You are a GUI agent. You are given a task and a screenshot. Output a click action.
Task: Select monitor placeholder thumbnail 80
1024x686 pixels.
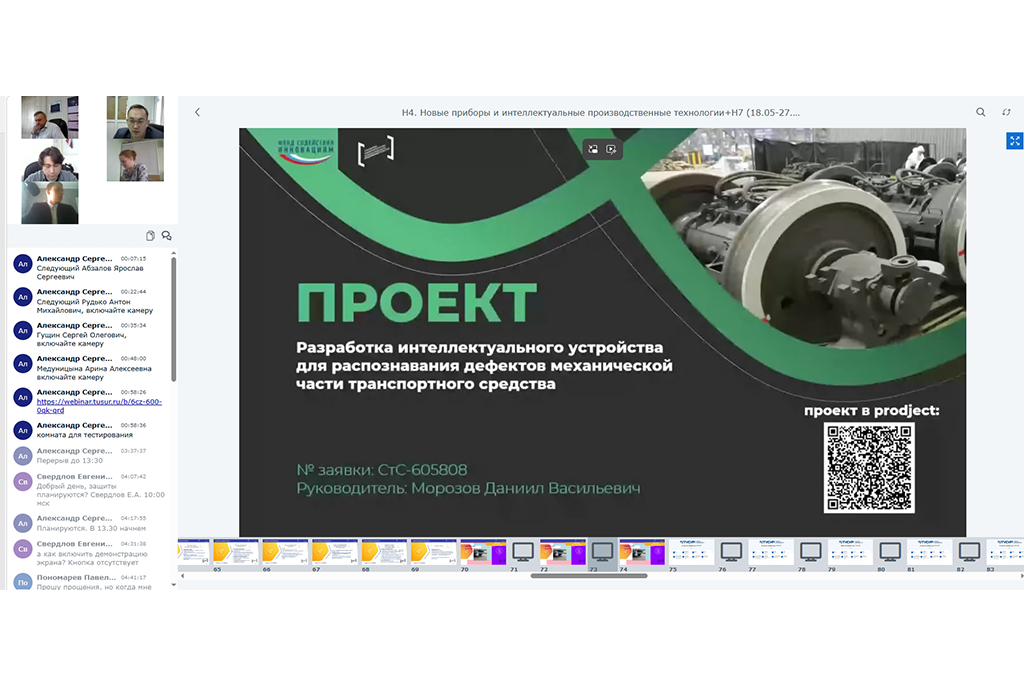click(890, 552)
